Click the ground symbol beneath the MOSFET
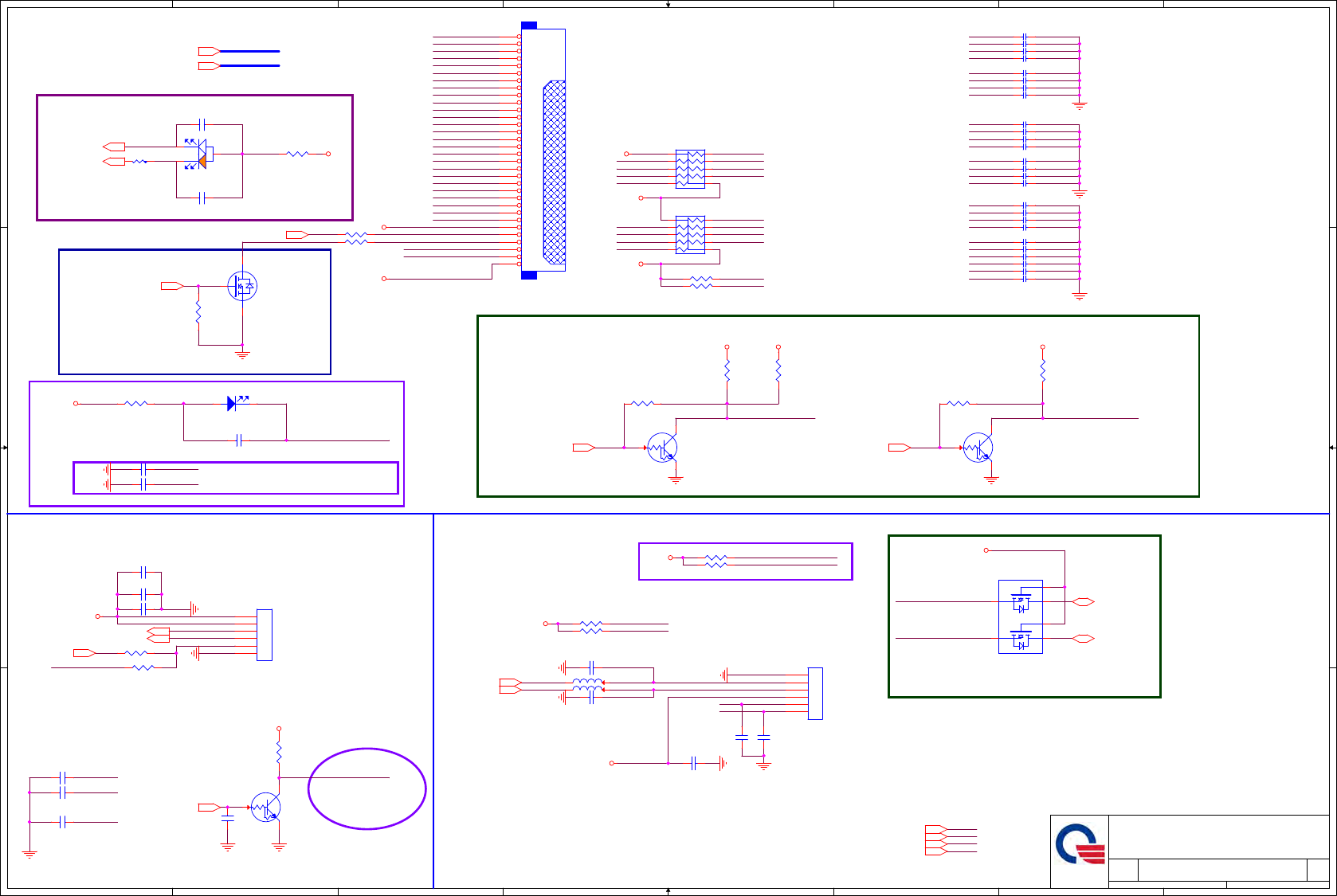Image resolution: width=1337 pixels, height=896 pixels. [x=242, y=354]
